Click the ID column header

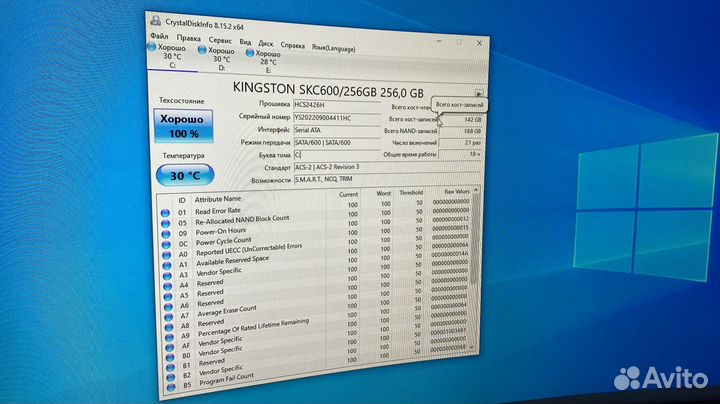pyautogui.click(x=182, y=201)
